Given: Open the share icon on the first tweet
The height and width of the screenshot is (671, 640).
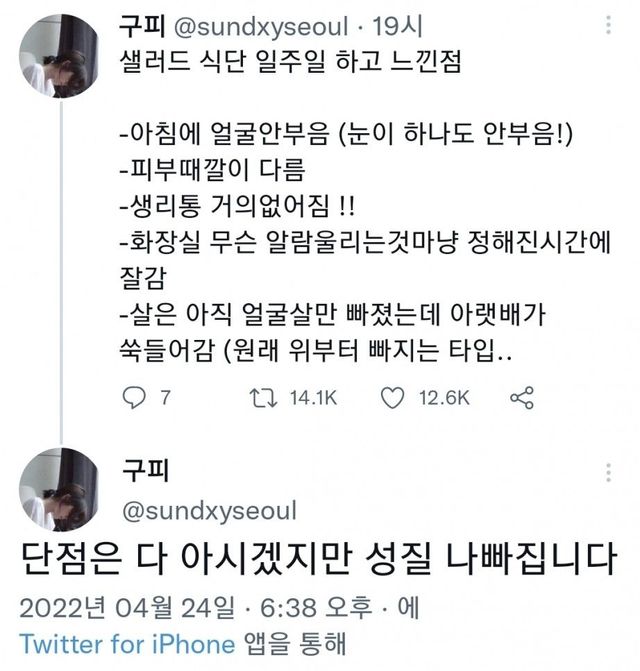Looking at the screenshot, I should [522, 398].
